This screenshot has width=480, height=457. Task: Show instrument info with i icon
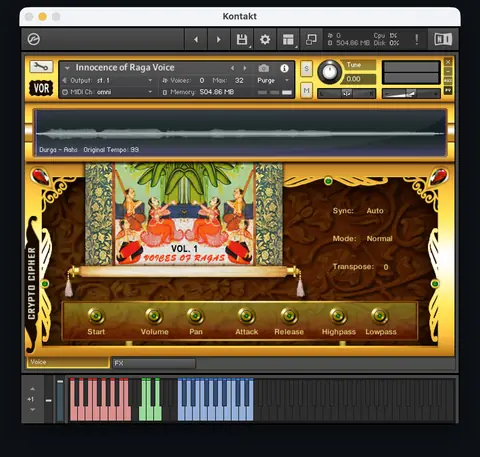284,68
